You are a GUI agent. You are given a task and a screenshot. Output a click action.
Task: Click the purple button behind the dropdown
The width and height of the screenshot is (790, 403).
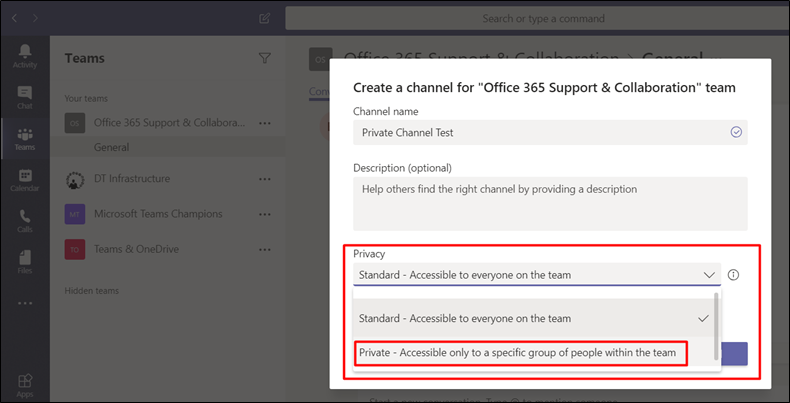click(x=735, y=354)
